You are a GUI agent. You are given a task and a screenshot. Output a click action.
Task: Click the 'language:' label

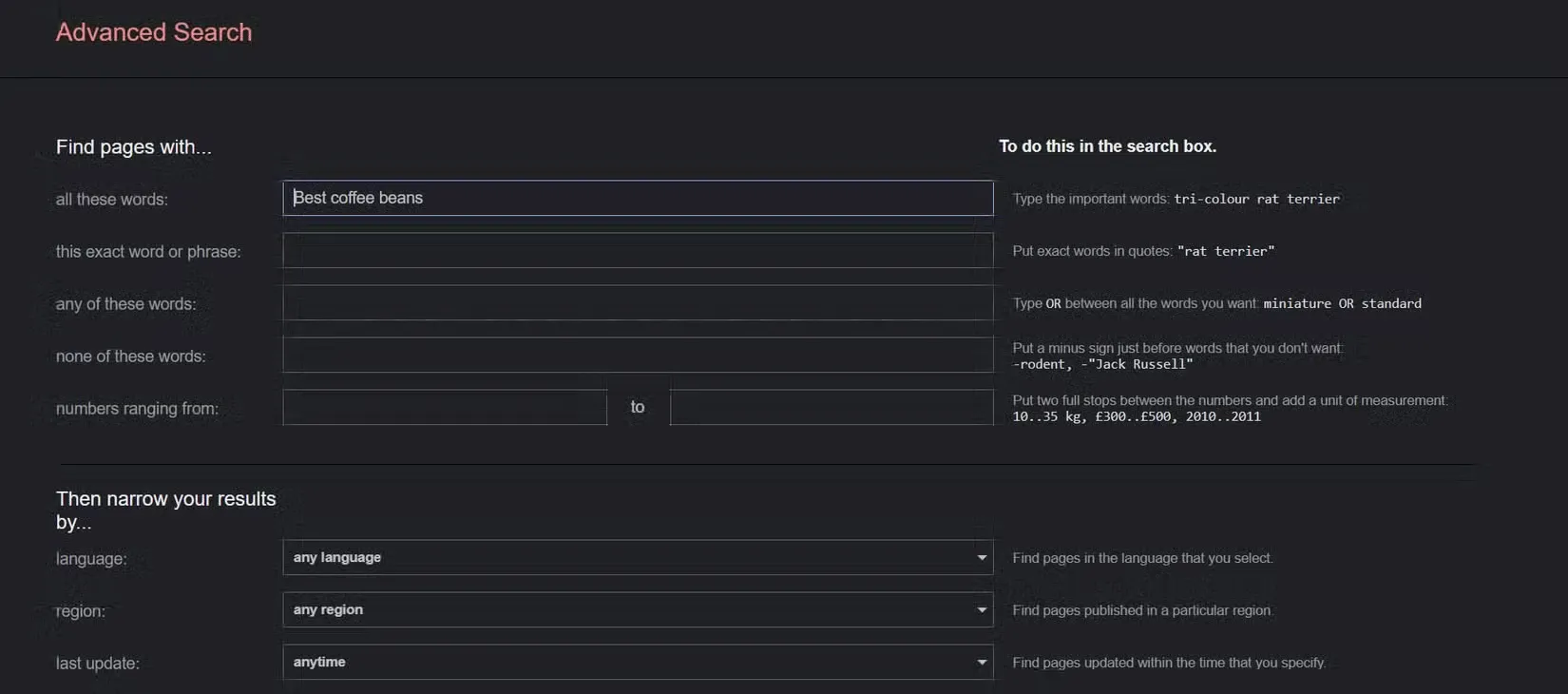91,559
